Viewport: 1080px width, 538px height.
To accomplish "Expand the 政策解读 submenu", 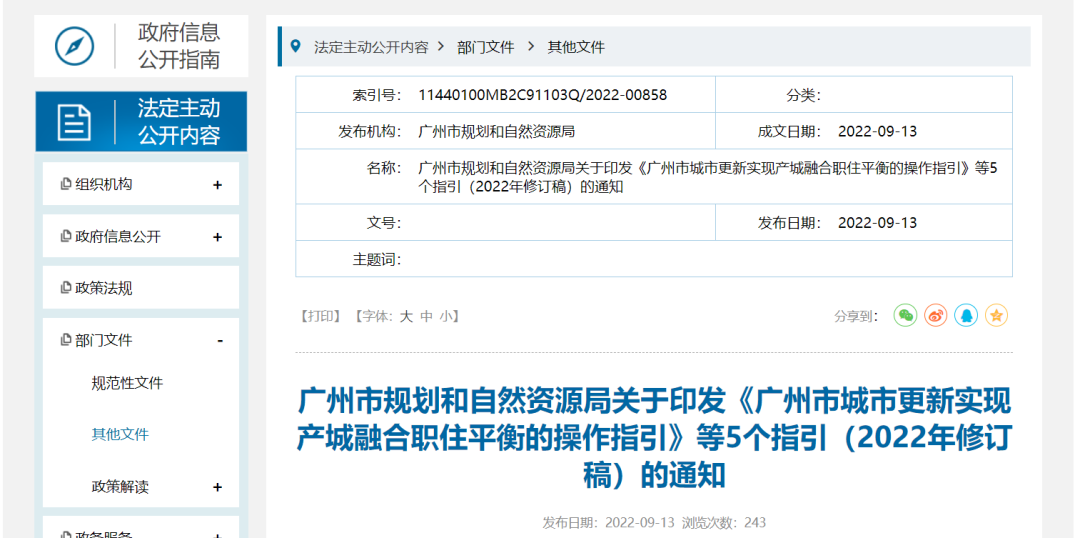I will [217, 487].
